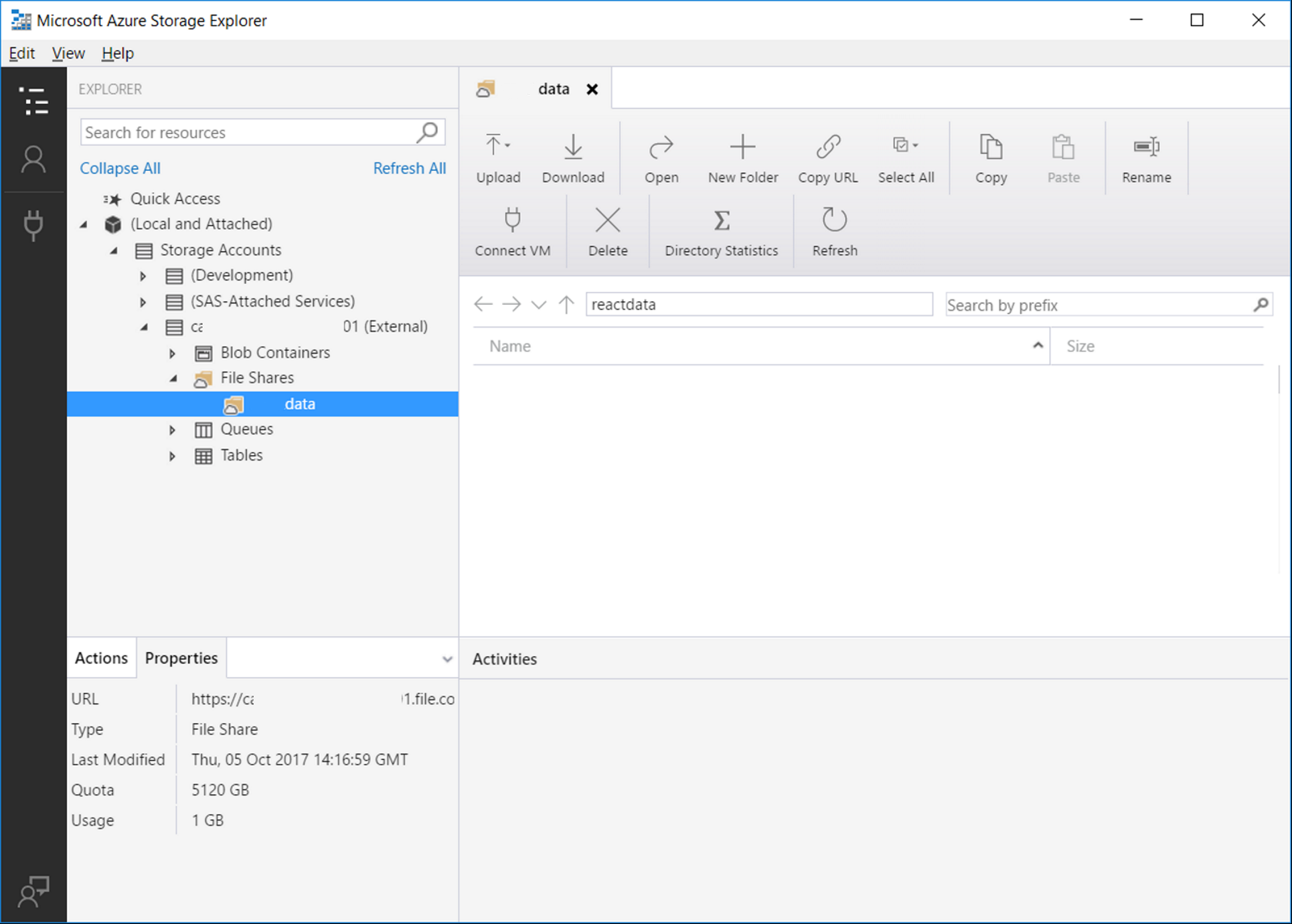
Task: Open the View menu
Action: pos(68,53)
